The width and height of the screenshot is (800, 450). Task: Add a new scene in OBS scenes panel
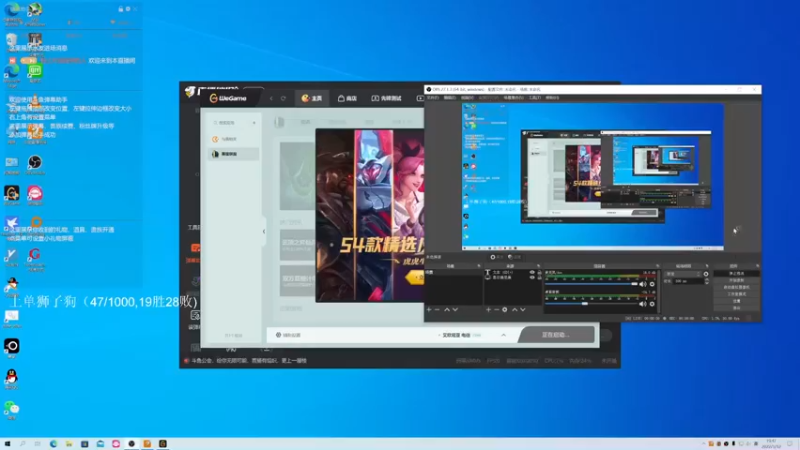coord(429,310)
